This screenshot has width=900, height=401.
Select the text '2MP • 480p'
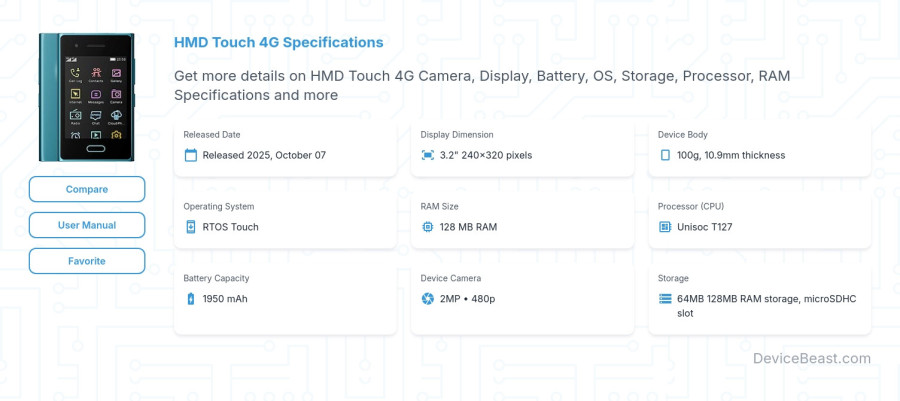point(467,298)
